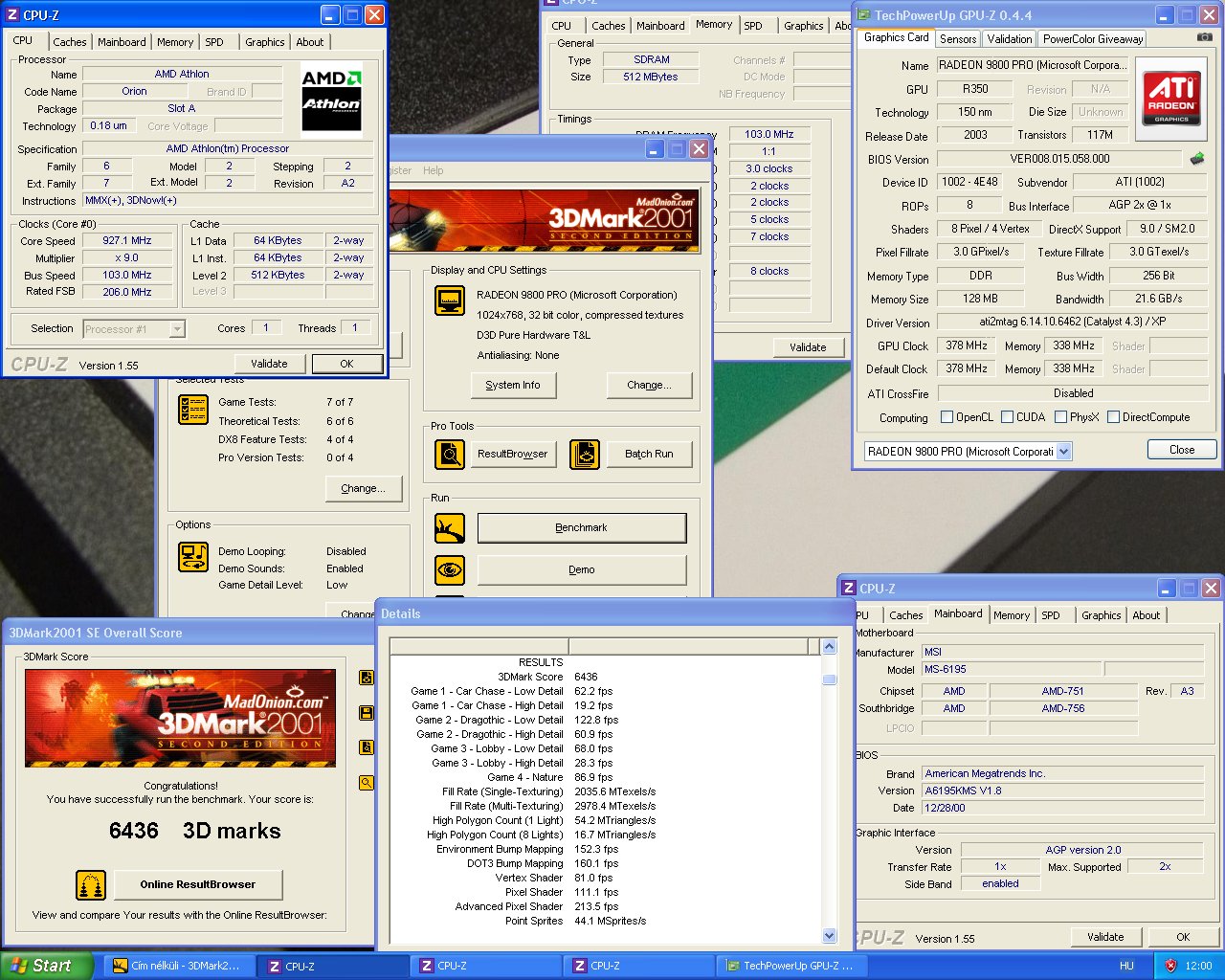Click the system tray clock

tap(1198, 966)
